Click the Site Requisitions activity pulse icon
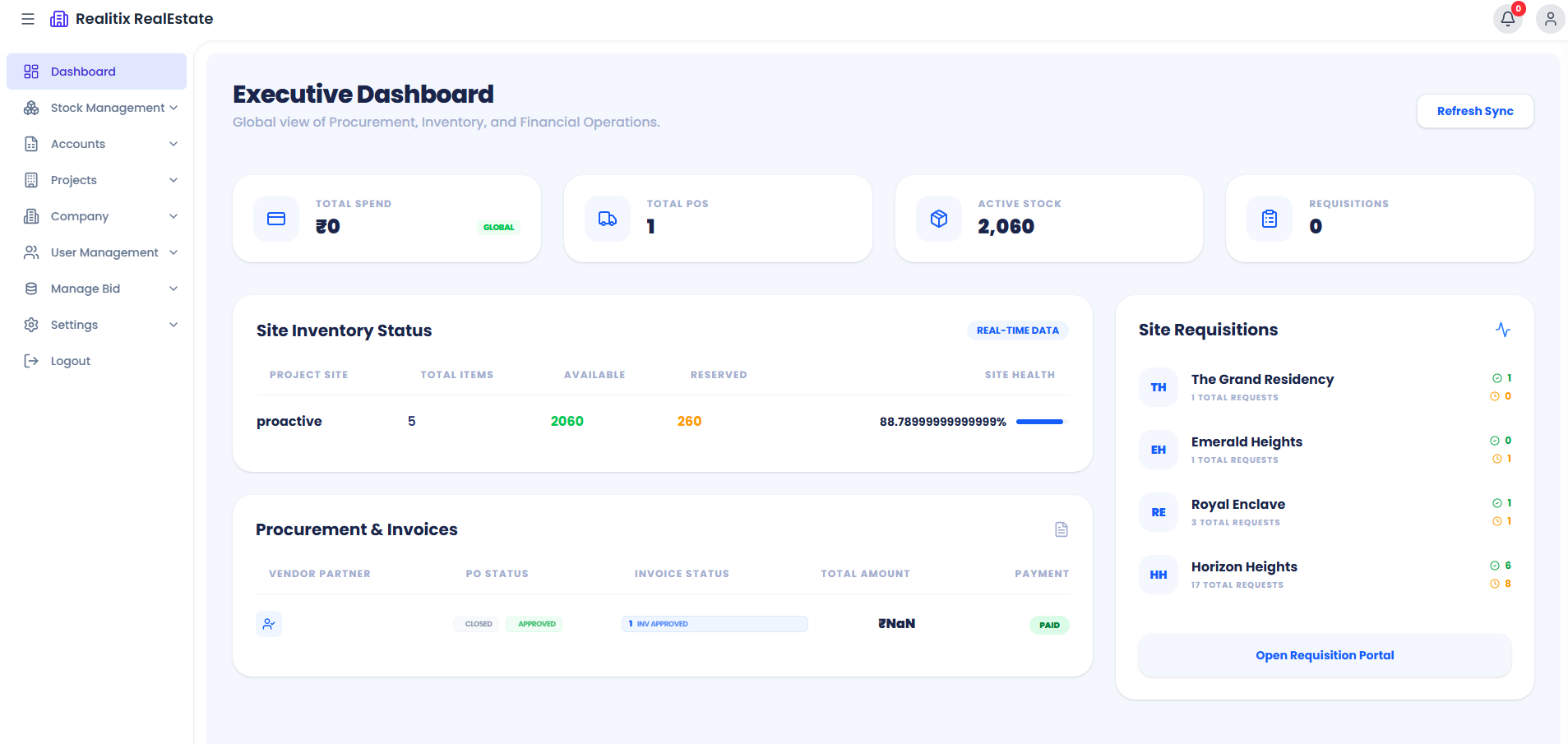 tap(1503, 330)
